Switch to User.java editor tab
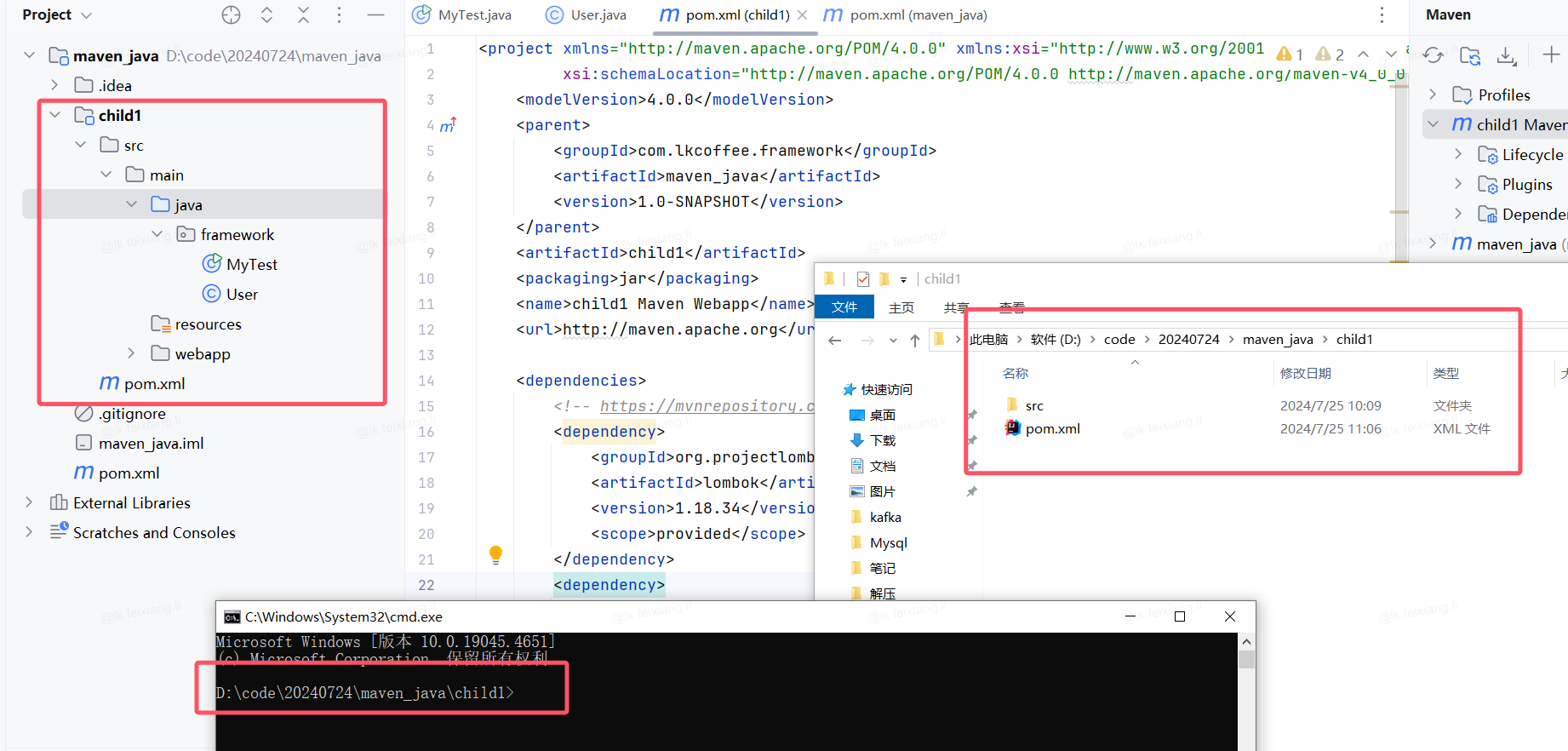 click(x=586, y=15)
